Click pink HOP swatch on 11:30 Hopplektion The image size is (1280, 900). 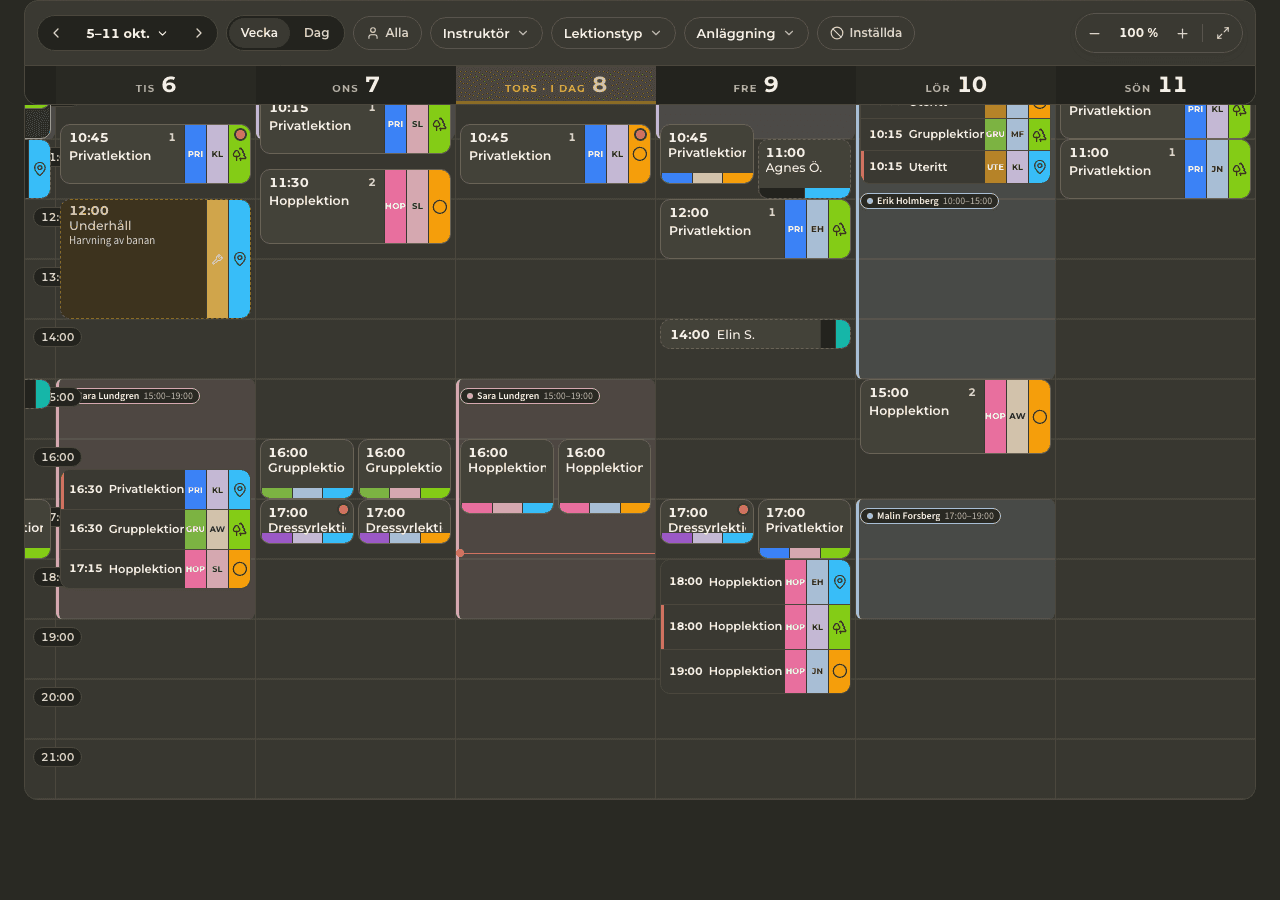(395, 206)
